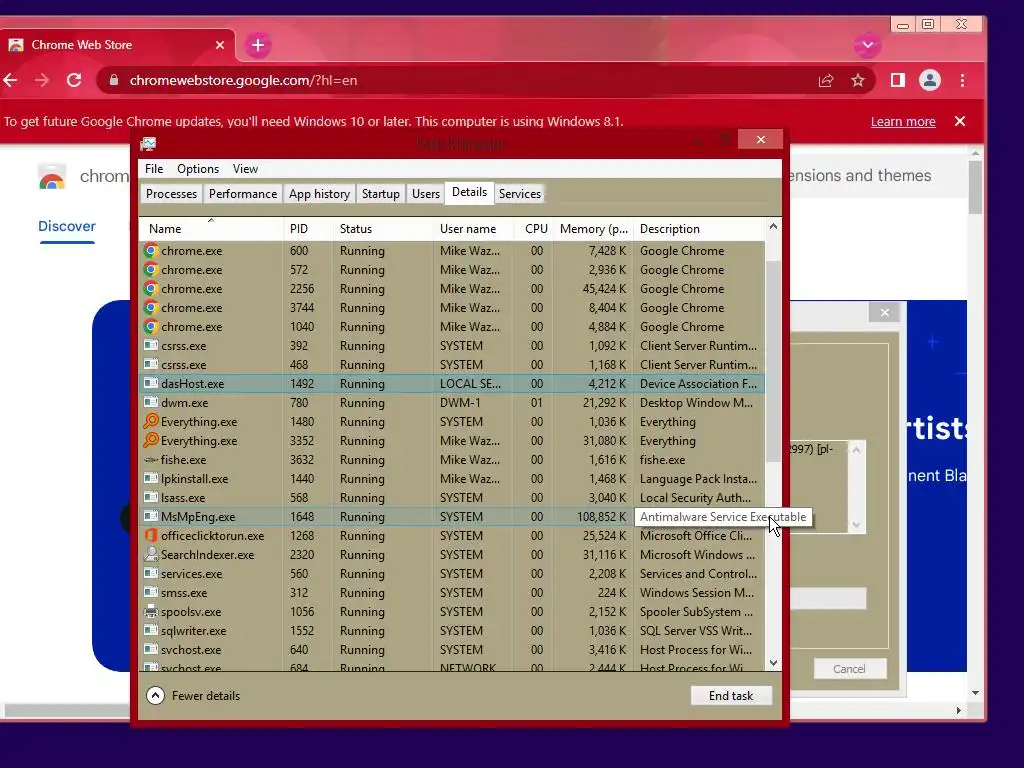Click the Learn more link

tap(903, 121)
